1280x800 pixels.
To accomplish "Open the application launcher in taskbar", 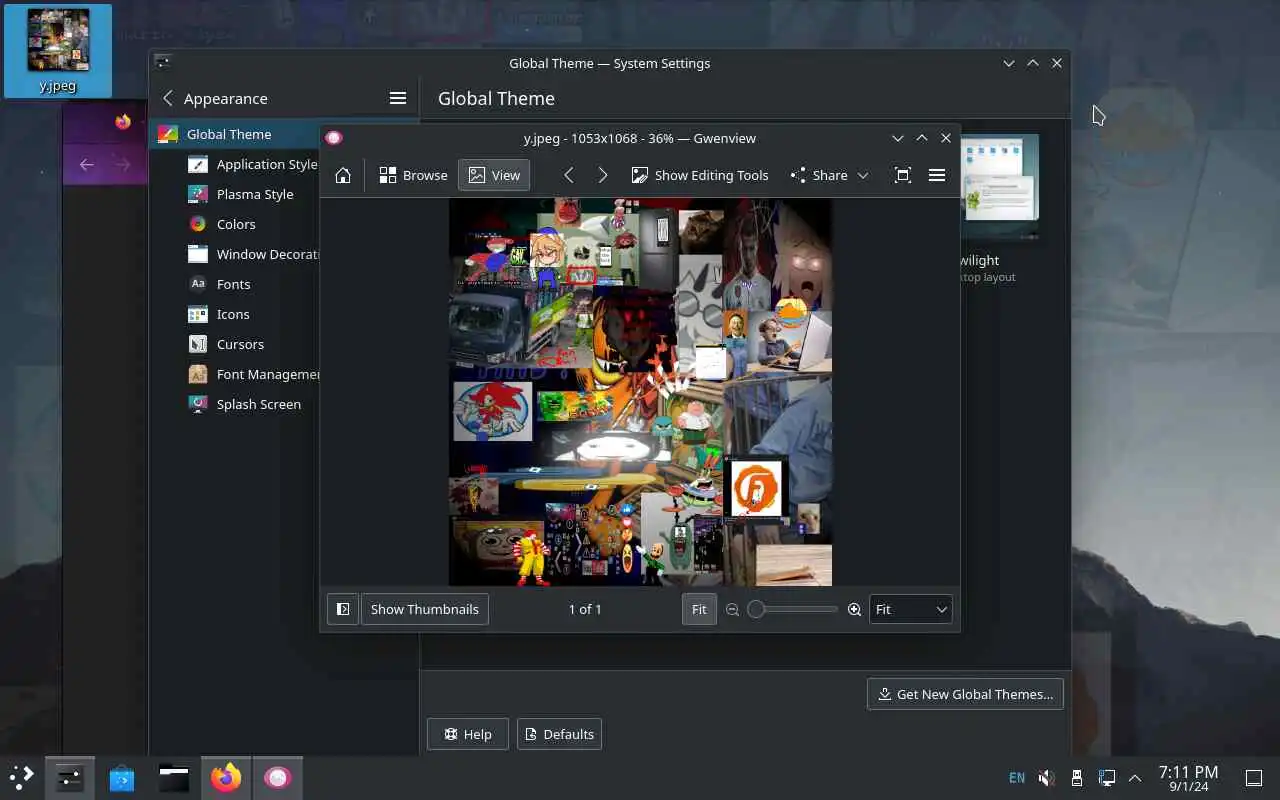I will coord(21,777).
